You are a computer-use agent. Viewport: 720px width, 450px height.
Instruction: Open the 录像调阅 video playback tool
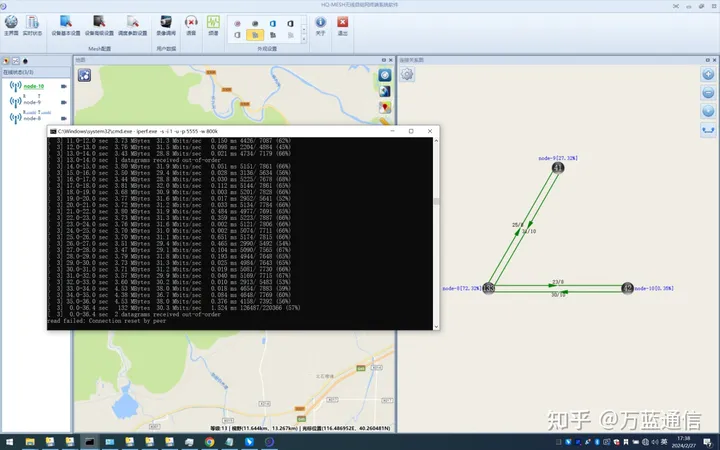(166, 24)
